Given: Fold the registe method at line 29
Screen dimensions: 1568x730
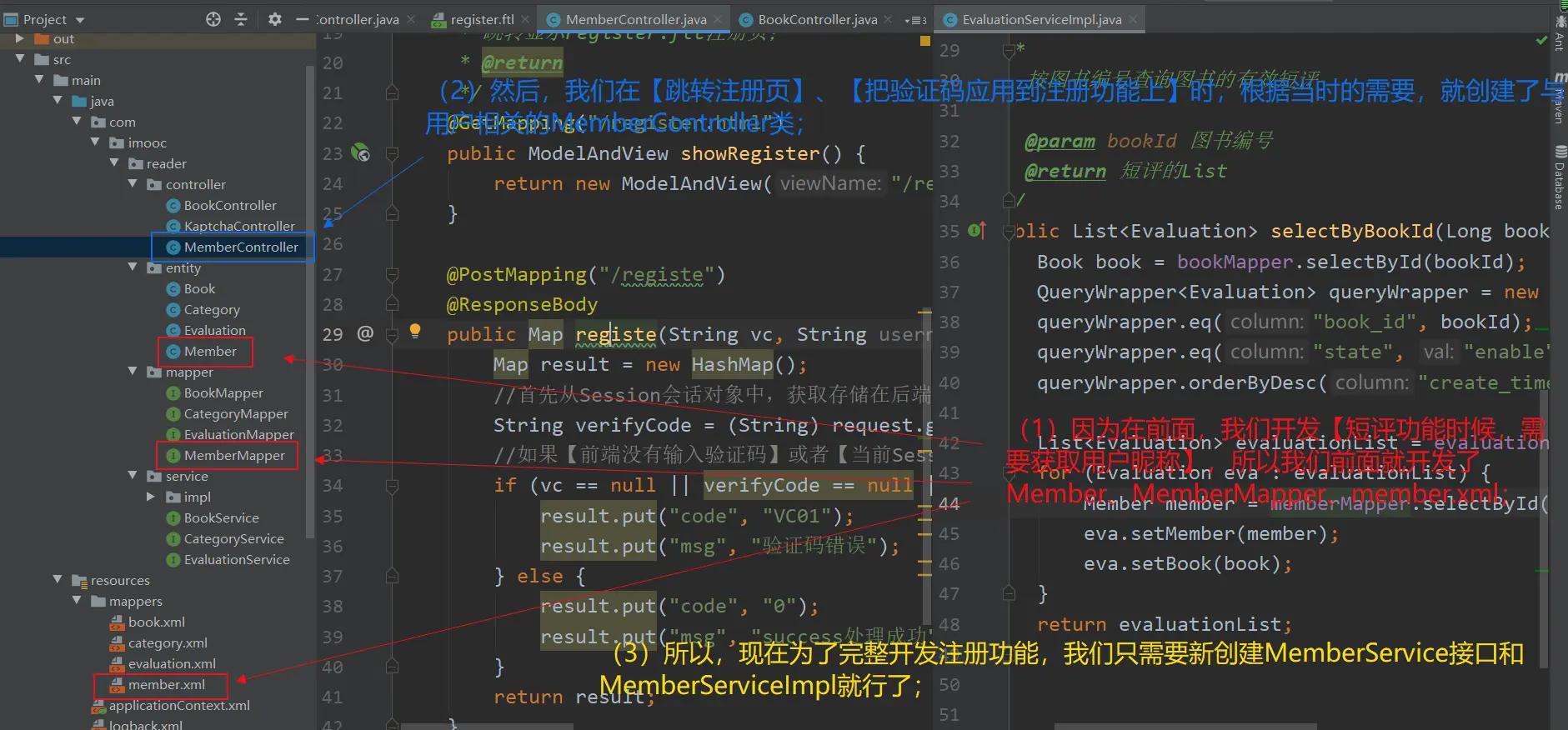Looking at the screenshot, I should [392, 334].
